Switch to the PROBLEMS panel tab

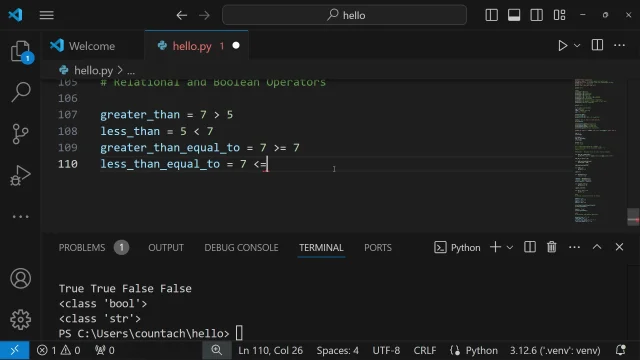pos(93,247)
